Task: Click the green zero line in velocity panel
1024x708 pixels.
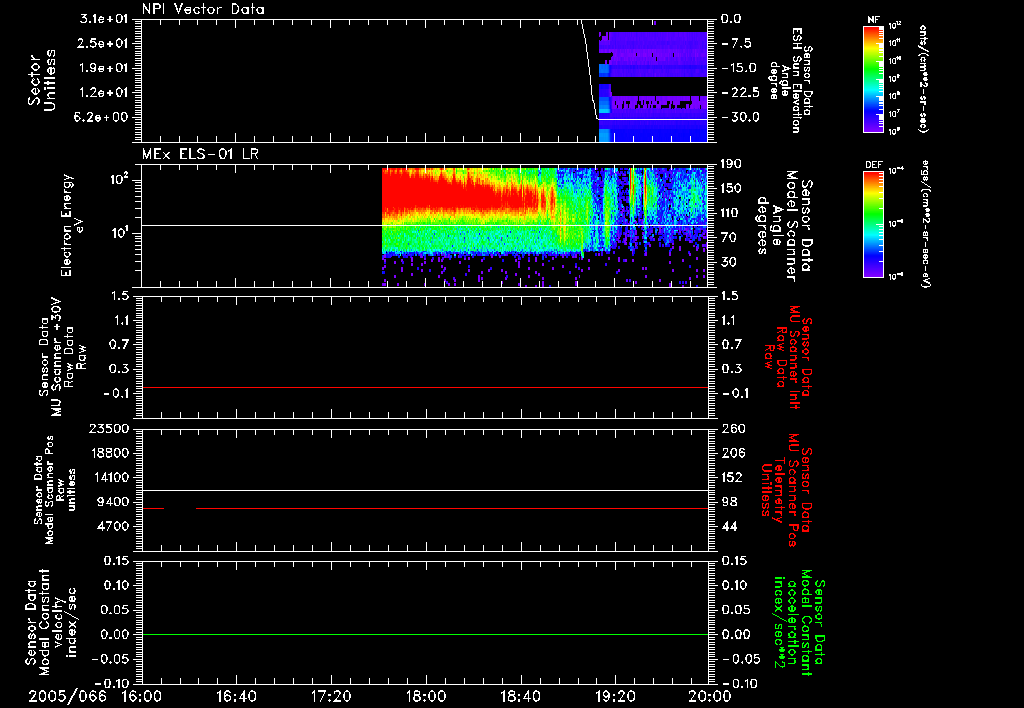Action: point(424,634)
